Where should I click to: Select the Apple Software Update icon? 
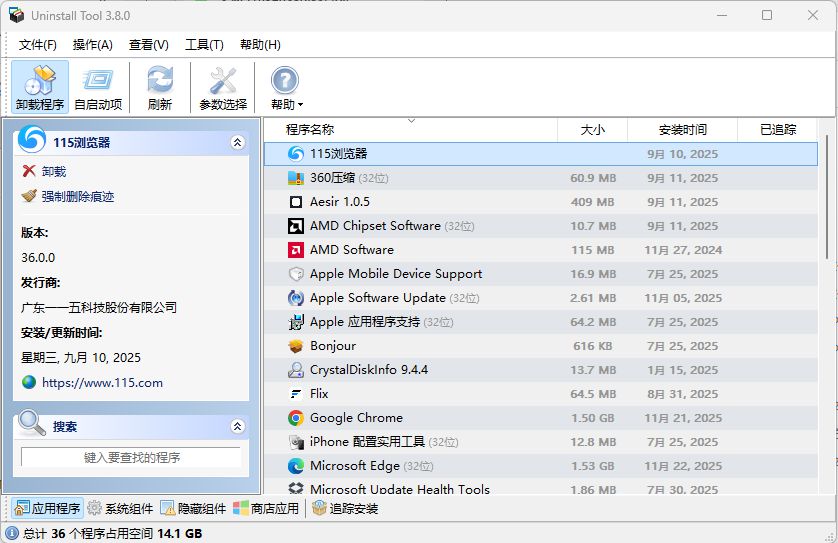point(296,298)
